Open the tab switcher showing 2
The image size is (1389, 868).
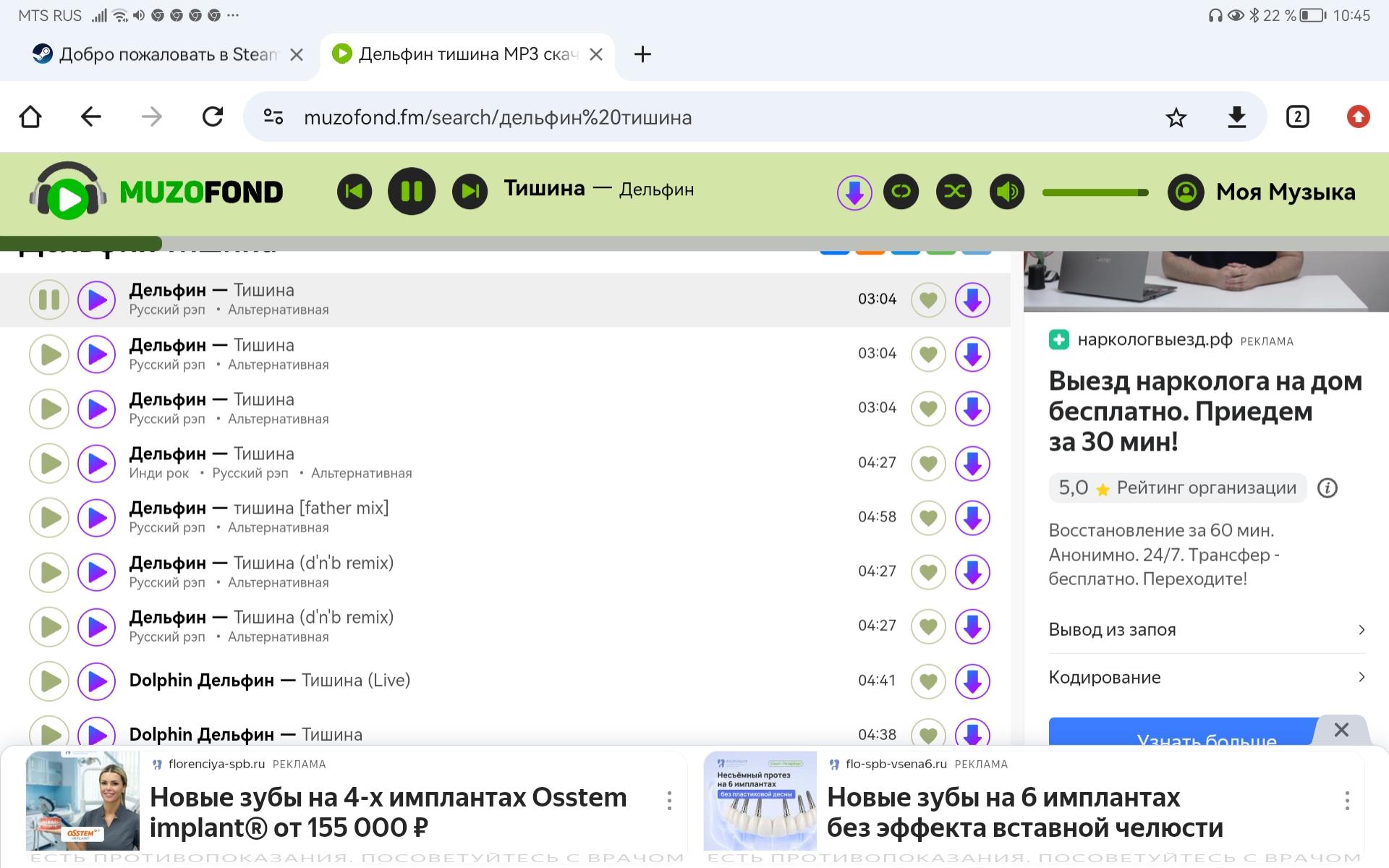point(1298,116)
